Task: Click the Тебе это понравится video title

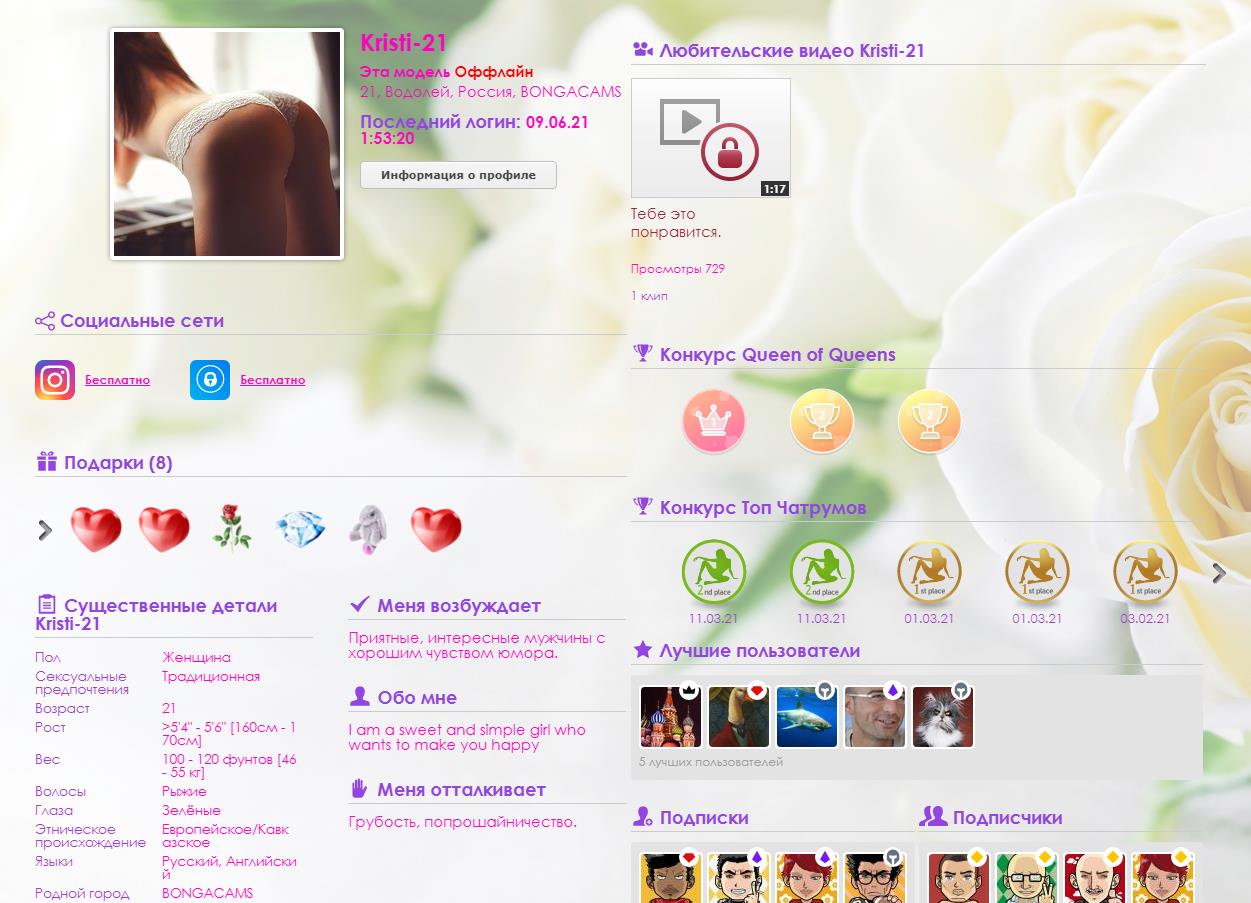Action: coord(676,222)
